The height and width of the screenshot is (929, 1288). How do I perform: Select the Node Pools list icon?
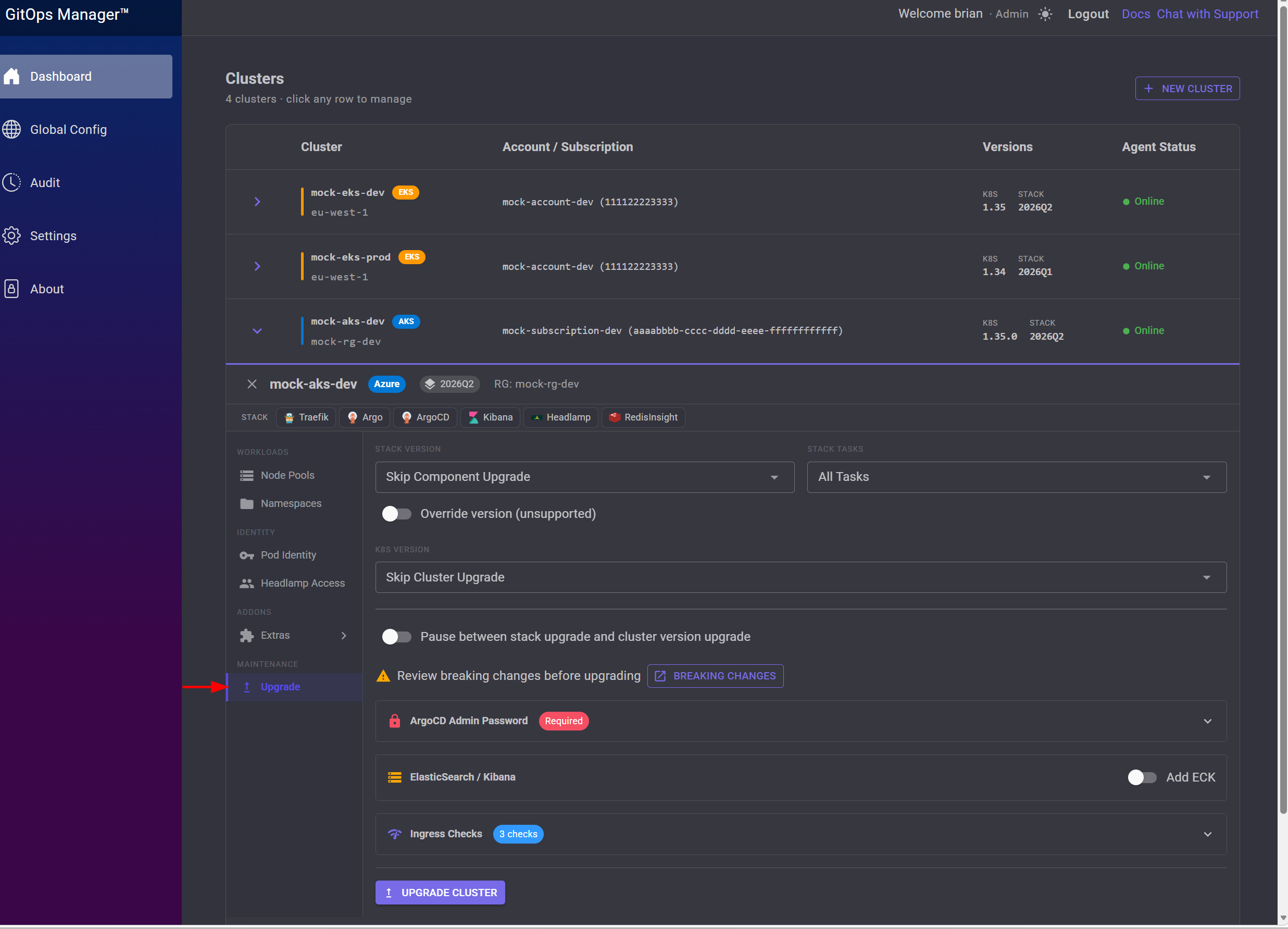tap(246, 476)
